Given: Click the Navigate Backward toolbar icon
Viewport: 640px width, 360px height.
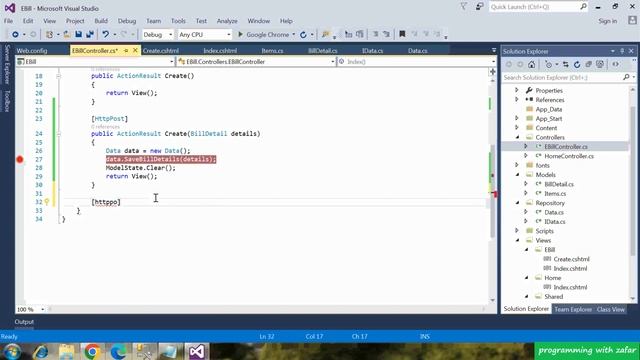Looking at the screenshot, I should [x=15, y=35].
